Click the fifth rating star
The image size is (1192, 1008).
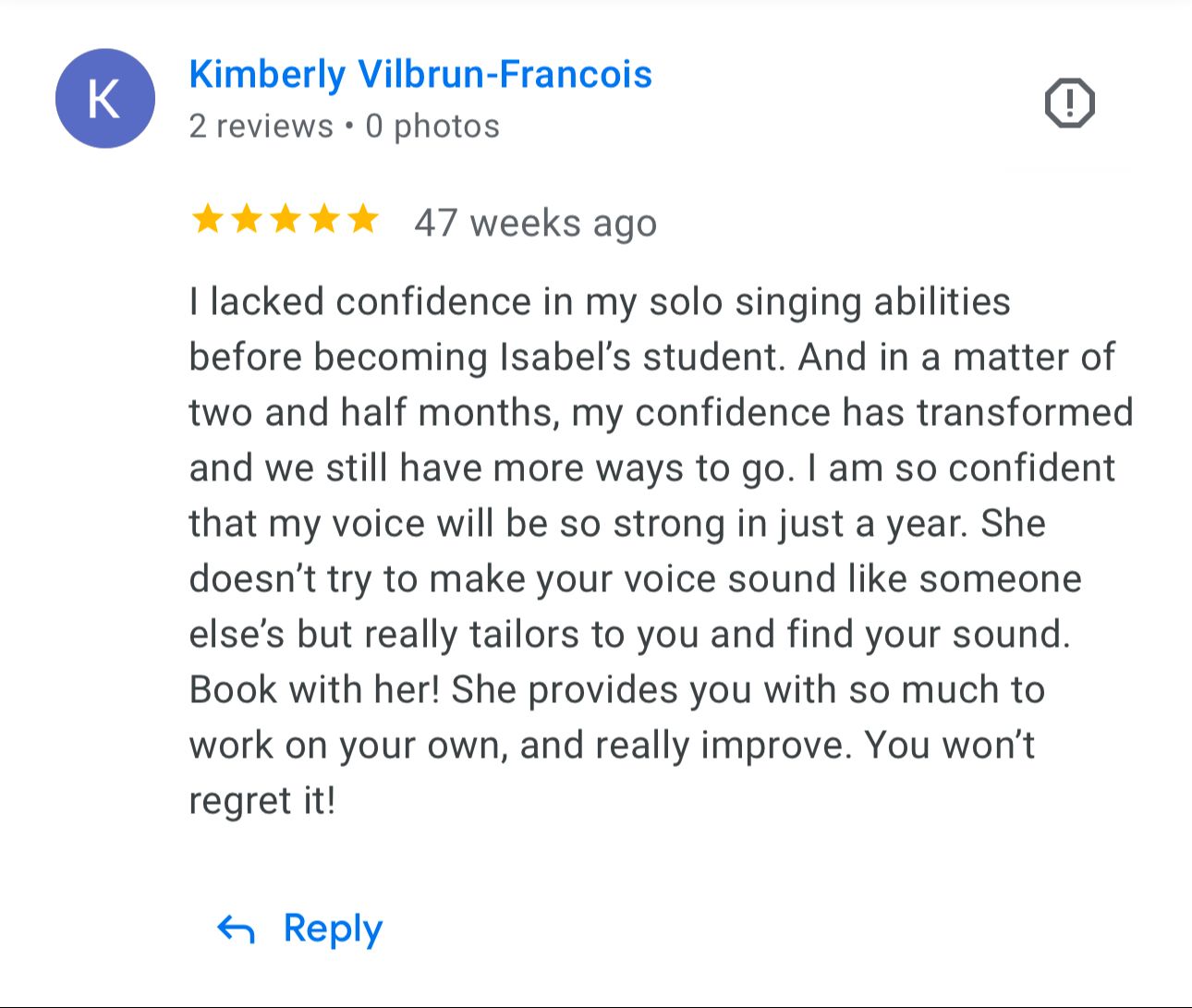coord(363,220)
